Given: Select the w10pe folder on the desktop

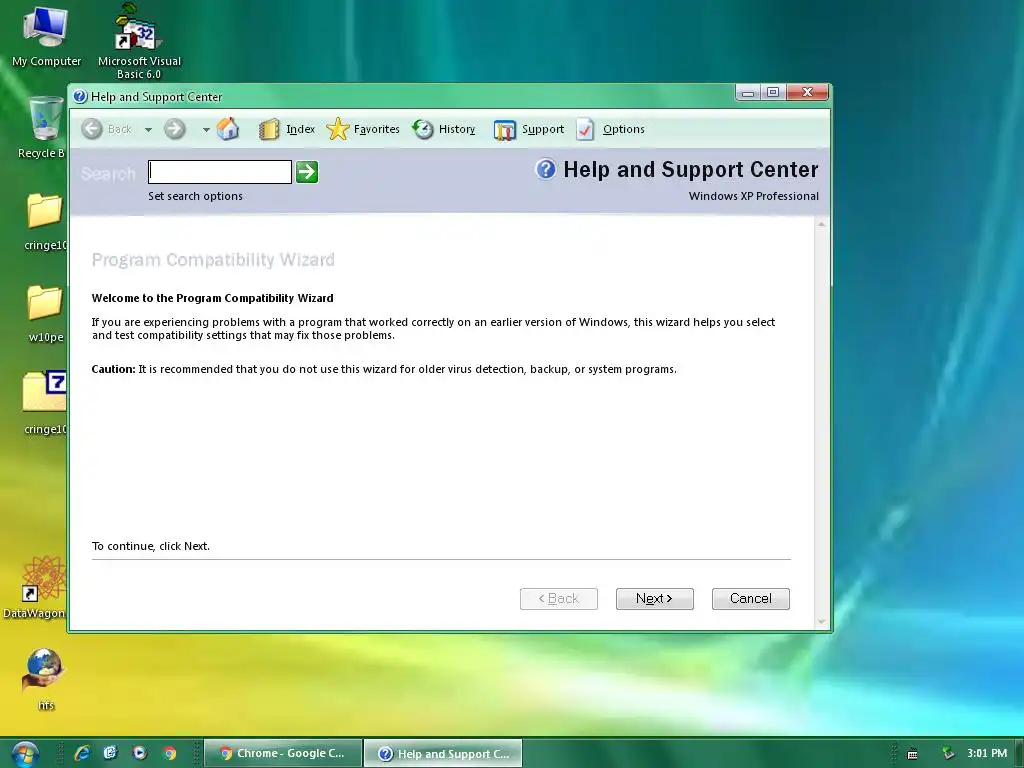Looking at the screenshot, I should click(45, 314).
